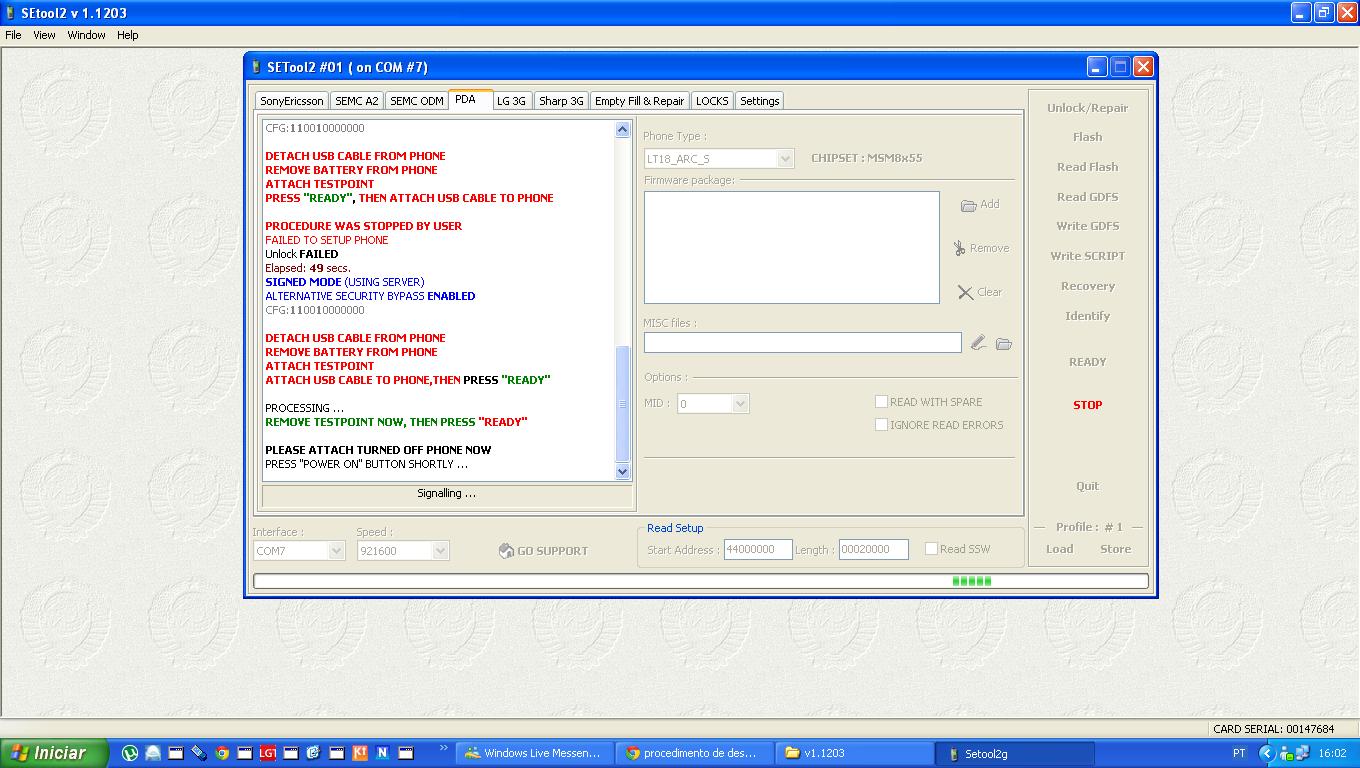Open the LOCKS tab
1360x768 pixels.
712,101
